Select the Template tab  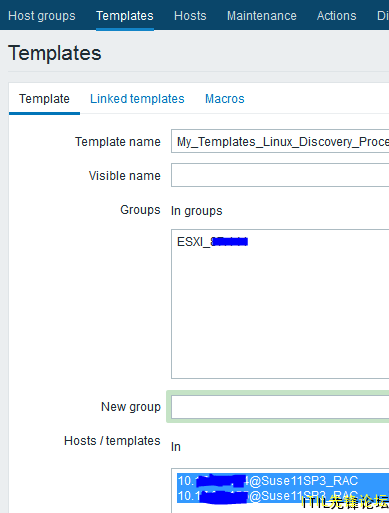point(44,99)
